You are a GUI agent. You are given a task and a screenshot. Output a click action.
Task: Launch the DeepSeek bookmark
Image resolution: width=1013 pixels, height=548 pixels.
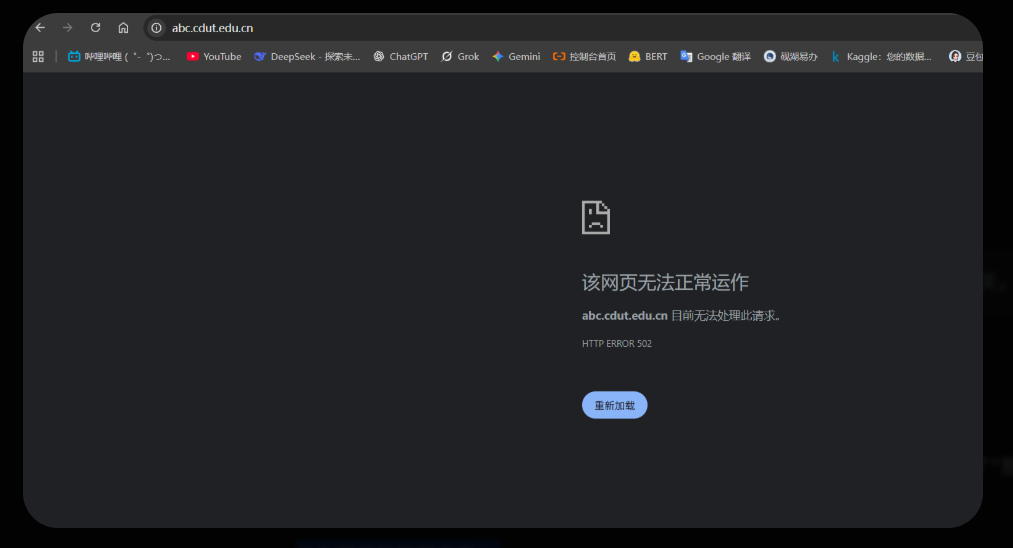(x=307, y=57)
